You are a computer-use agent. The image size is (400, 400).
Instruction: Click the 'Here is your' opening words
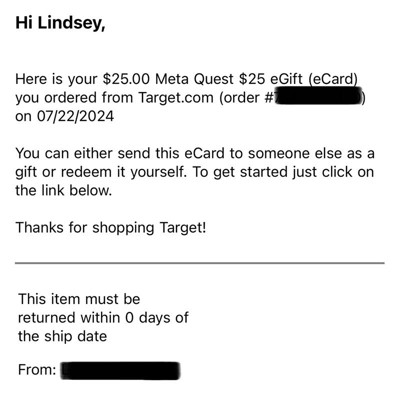coord(56,80)
